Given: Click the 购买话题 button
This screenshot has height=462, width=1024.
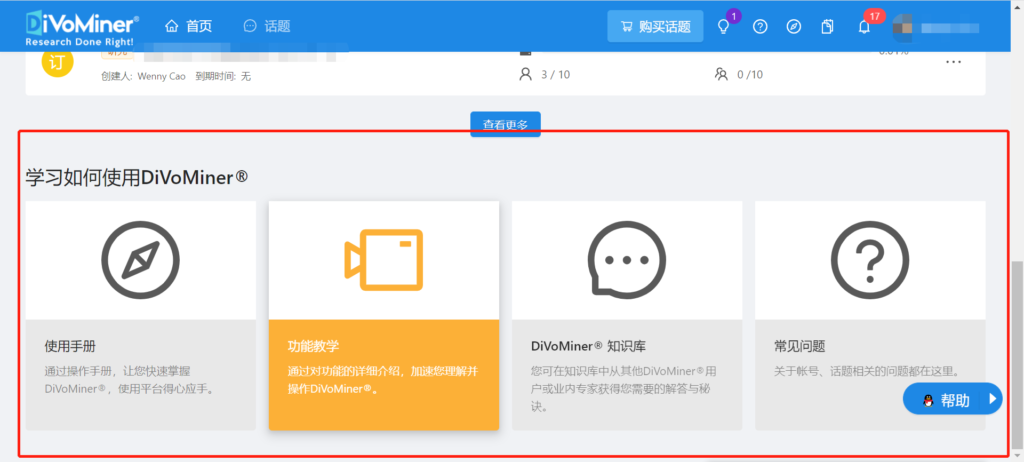Looking at the screenshot, I should point(655,26).
